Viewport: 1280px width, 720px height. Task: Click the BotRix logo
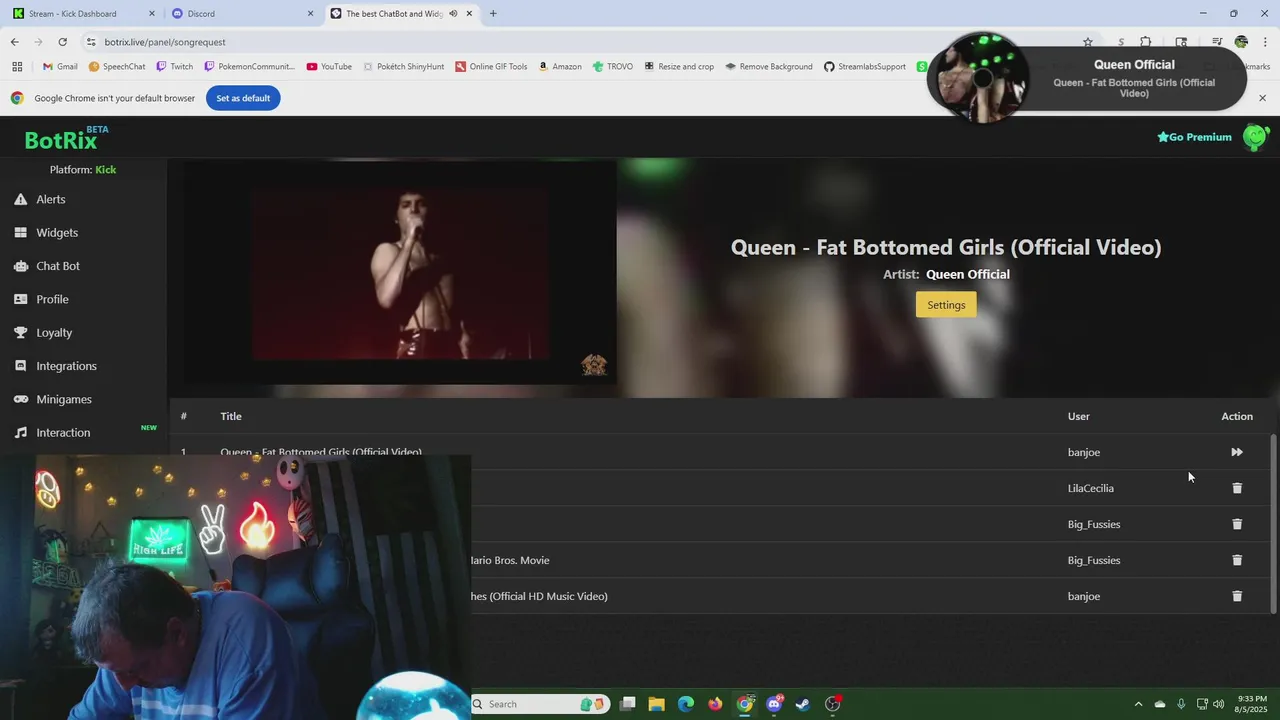[x=62, y=139]
